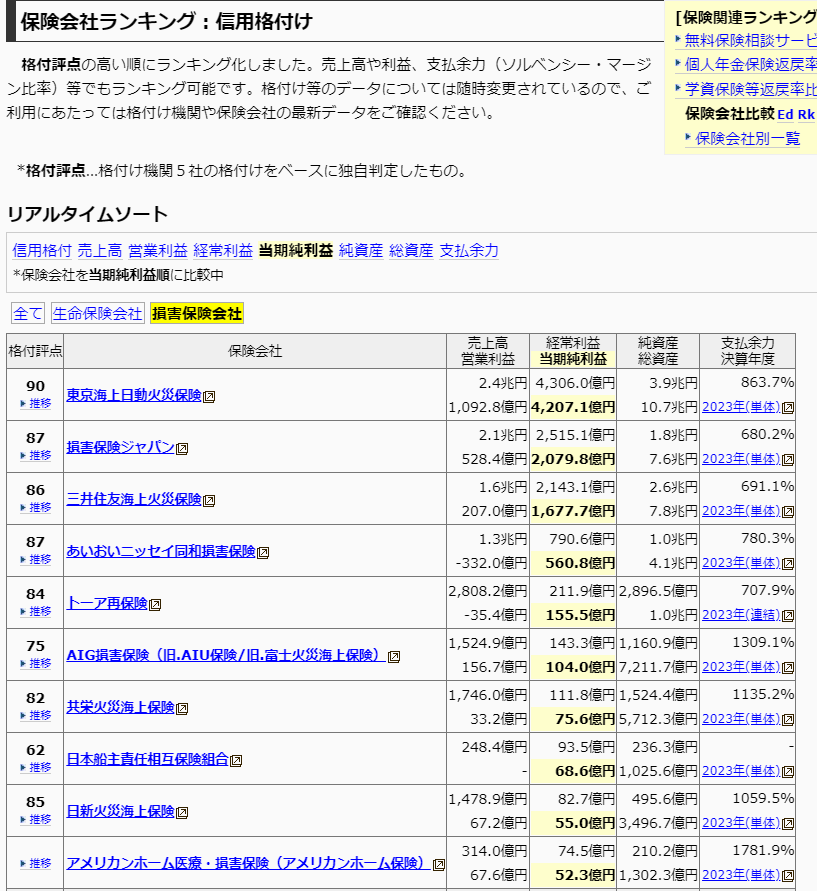The image size is (817, 891).
Task: Open 日本船主責任相互保険組合 company link
Action: click(x=147, y=759)
